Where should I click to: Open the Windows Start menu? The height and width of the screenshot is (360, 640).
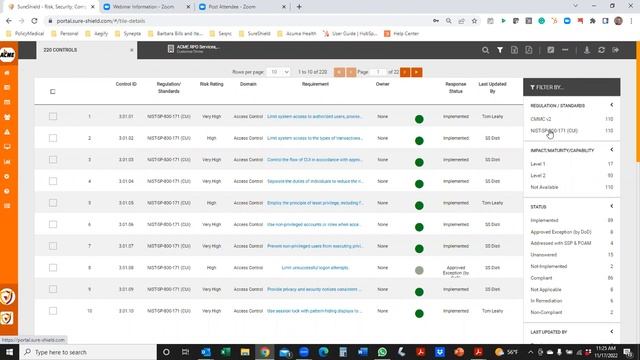pyautogui.click(x=9, y=352)
